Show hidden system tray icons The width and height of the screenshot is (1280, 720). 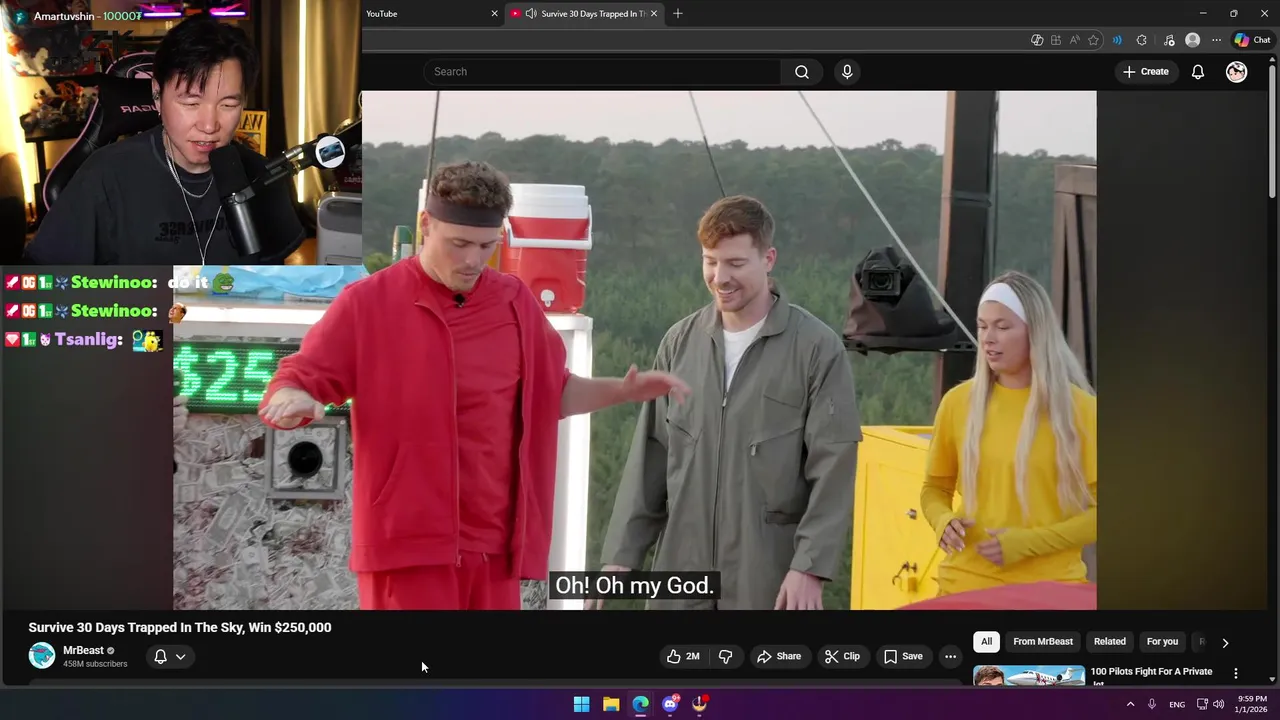[x=1131, y=704]
